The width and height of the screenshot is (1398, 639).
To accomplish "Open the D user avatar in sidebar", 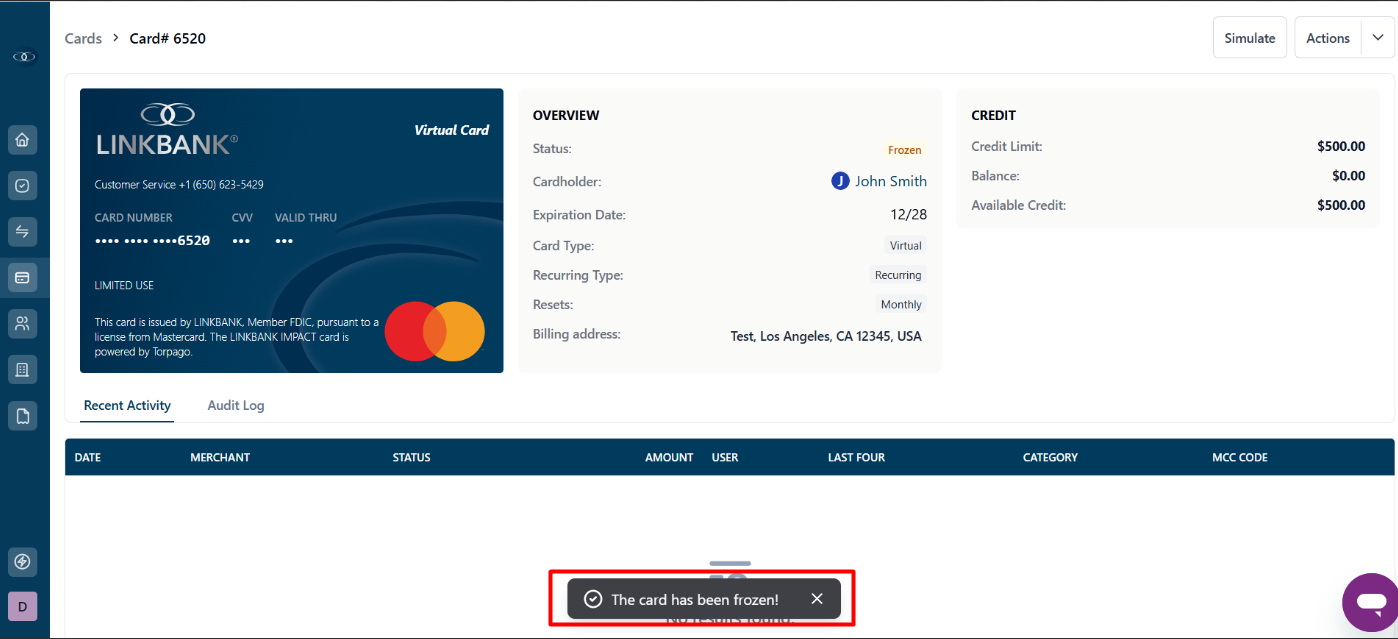I will pos(23,606).
